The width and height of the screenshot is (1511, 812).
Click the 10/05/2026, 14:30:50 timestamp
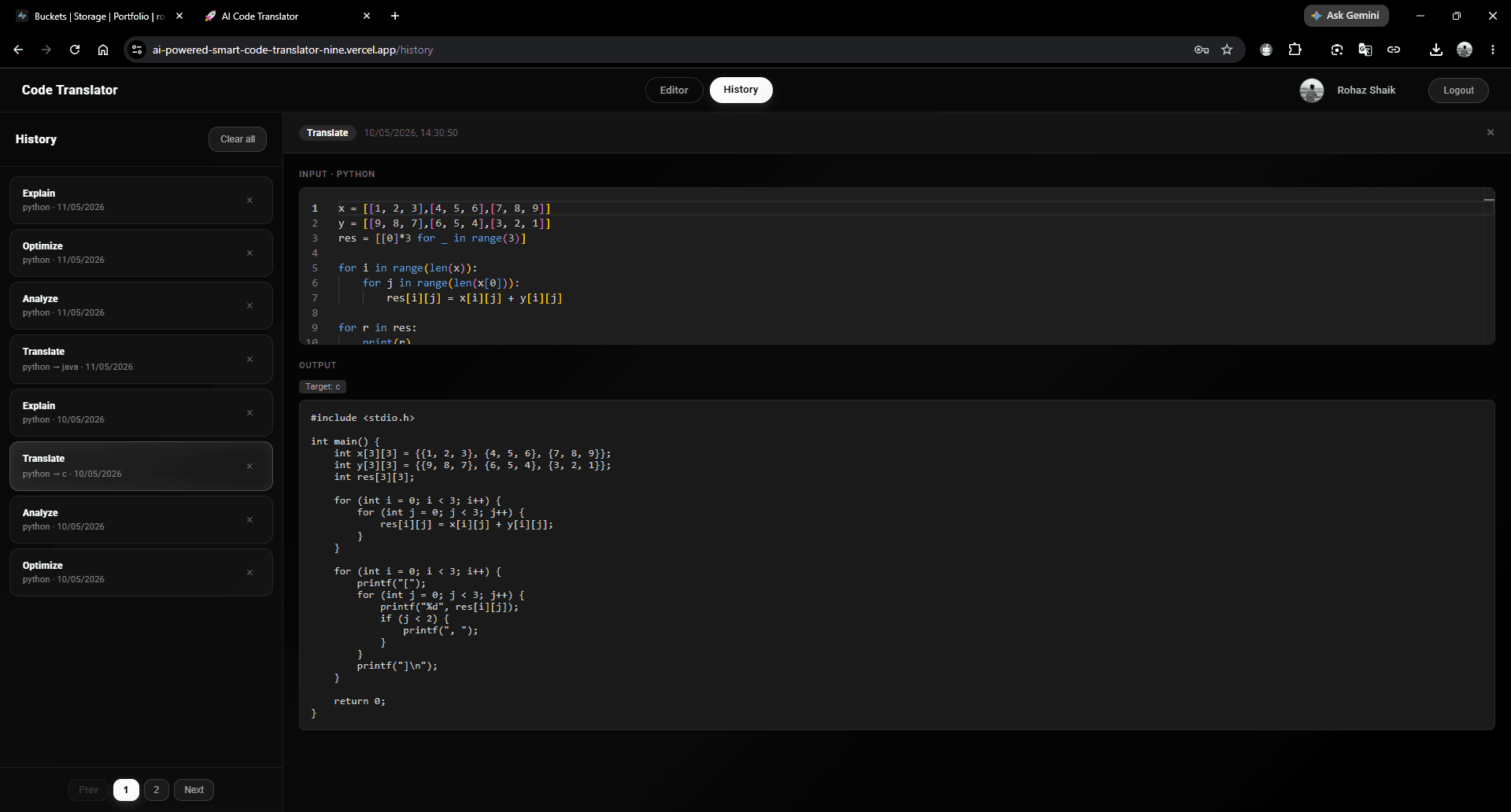point(411,133)
